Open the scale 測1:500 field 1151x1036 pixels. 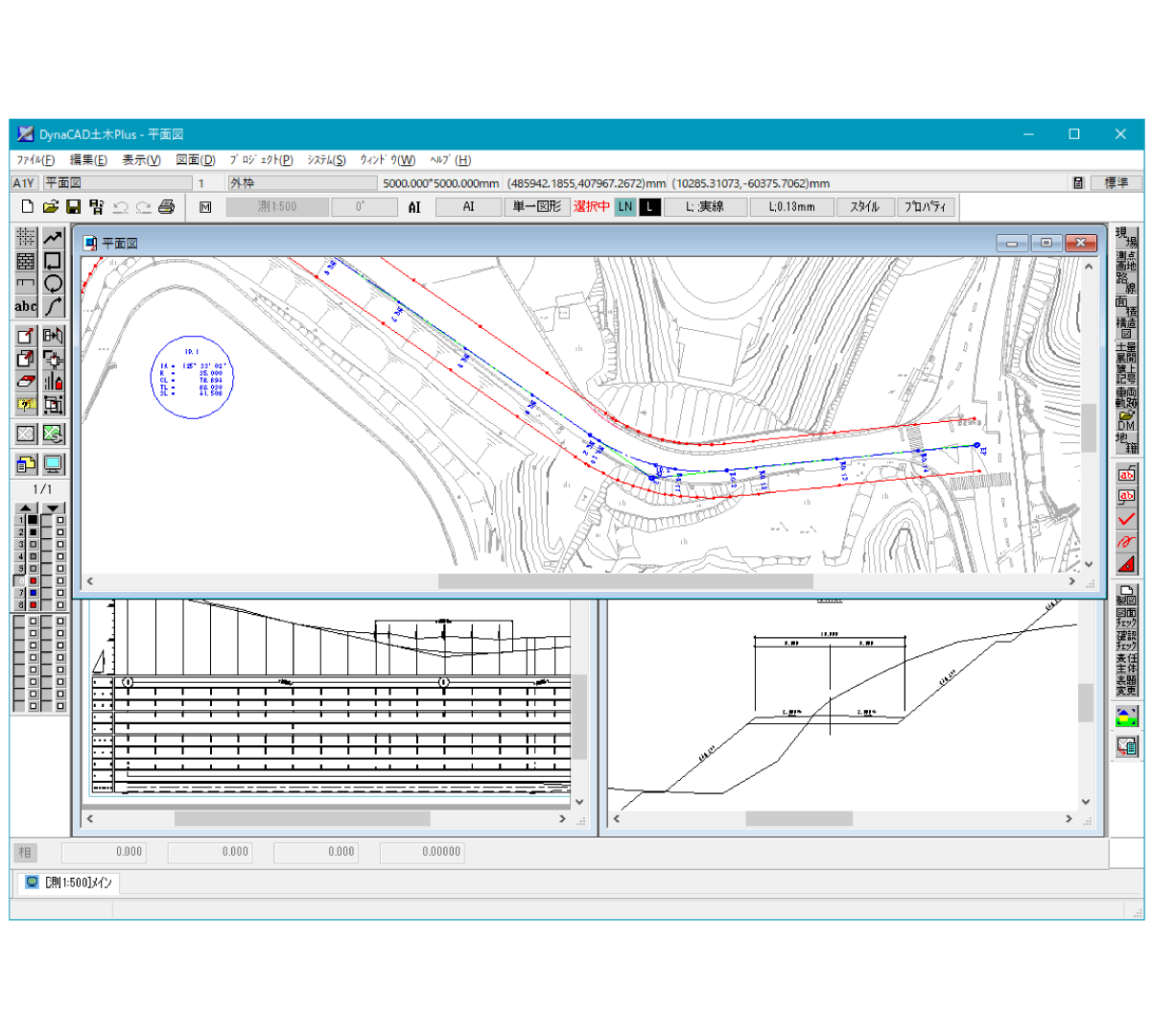(x=277, y=206)
